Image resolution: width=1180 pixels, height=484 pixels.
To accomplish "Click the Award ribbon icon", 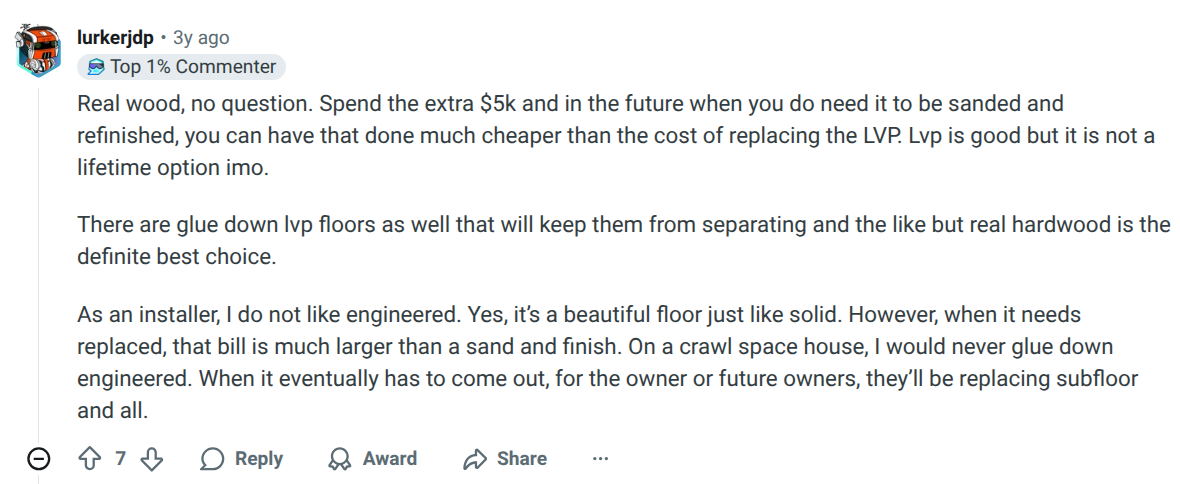I will tap(340, 459).
